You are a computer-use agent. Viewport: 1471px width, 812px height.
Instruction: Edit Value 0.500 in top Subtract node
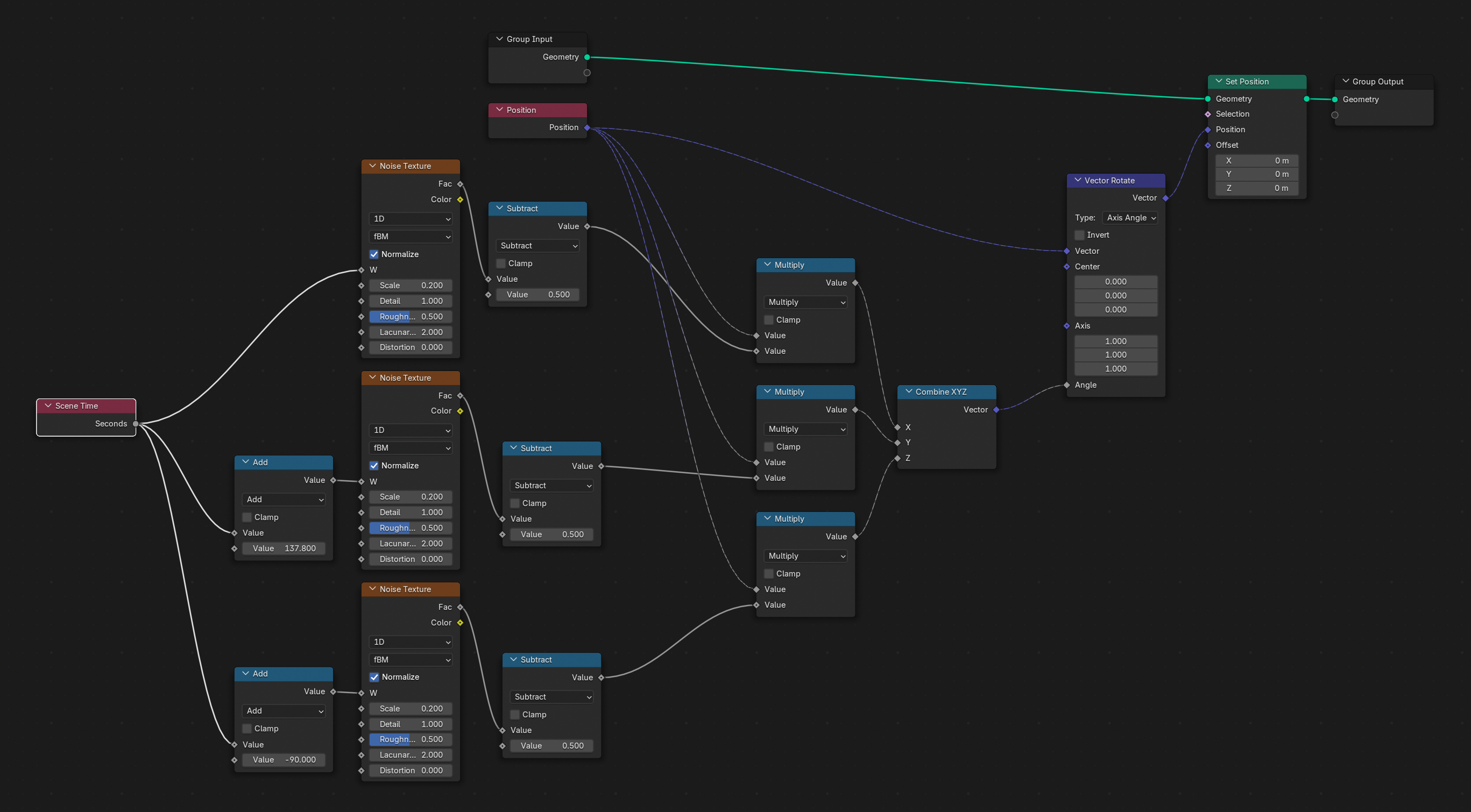(538, 295)
